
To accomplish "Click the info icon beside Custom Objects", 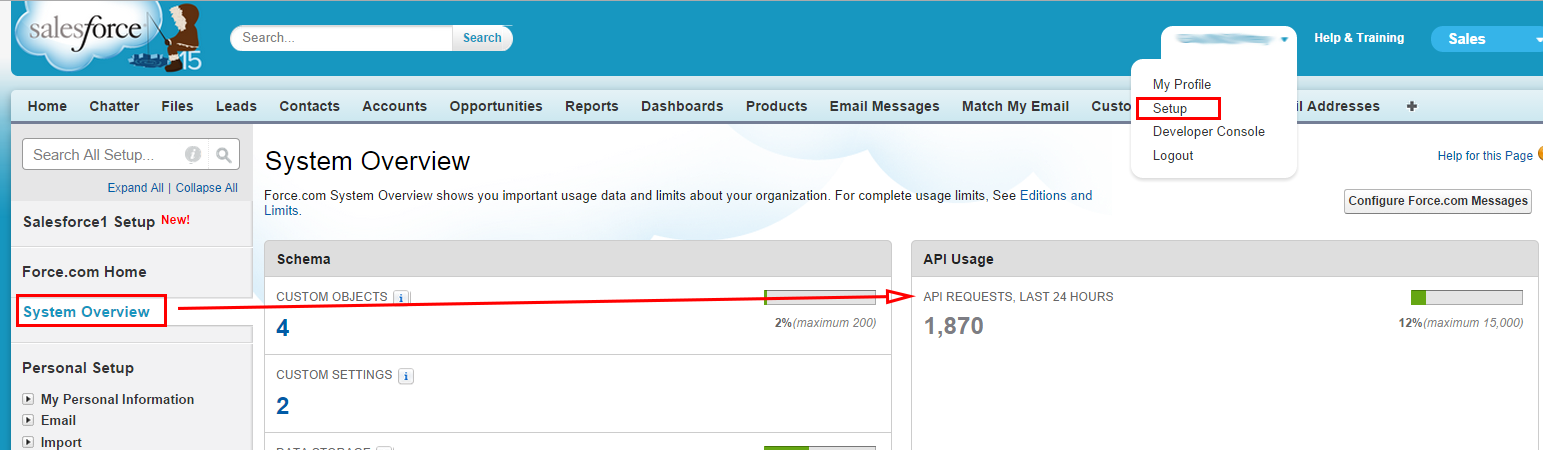I will (x=400, y=298).
